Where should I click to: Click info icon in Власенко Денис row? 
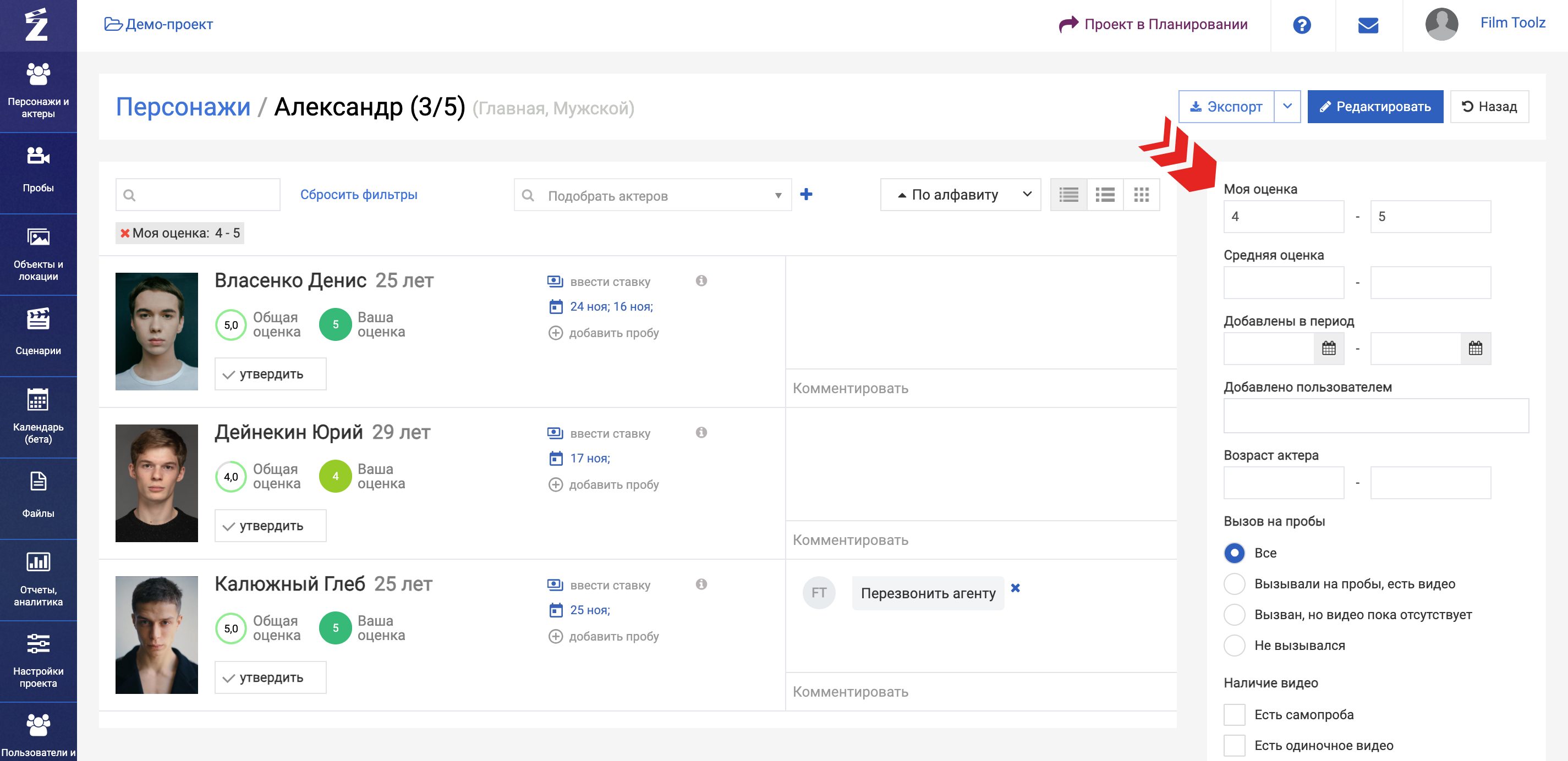(x=701, y=280)
